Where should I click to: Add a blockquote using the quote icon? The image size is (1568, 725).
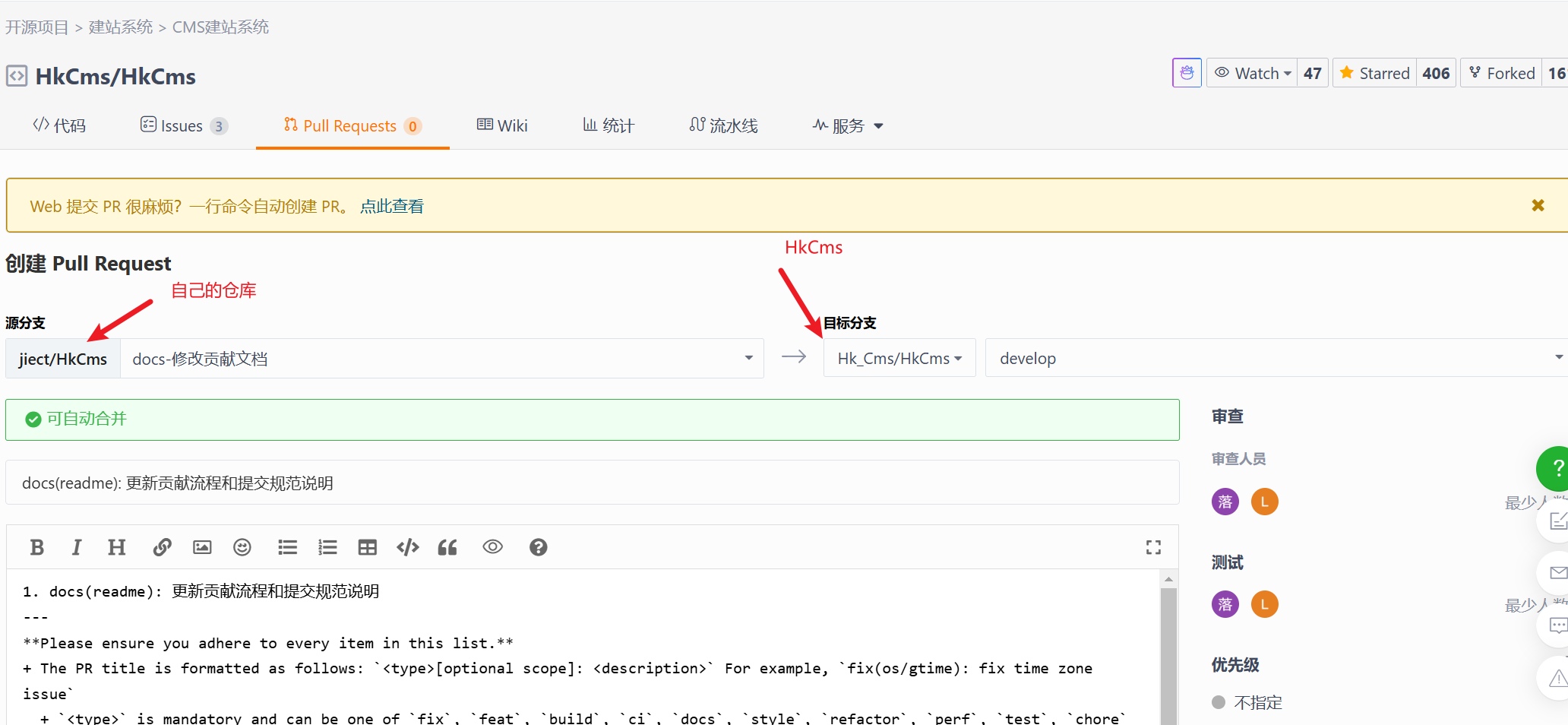coord(447,547)
